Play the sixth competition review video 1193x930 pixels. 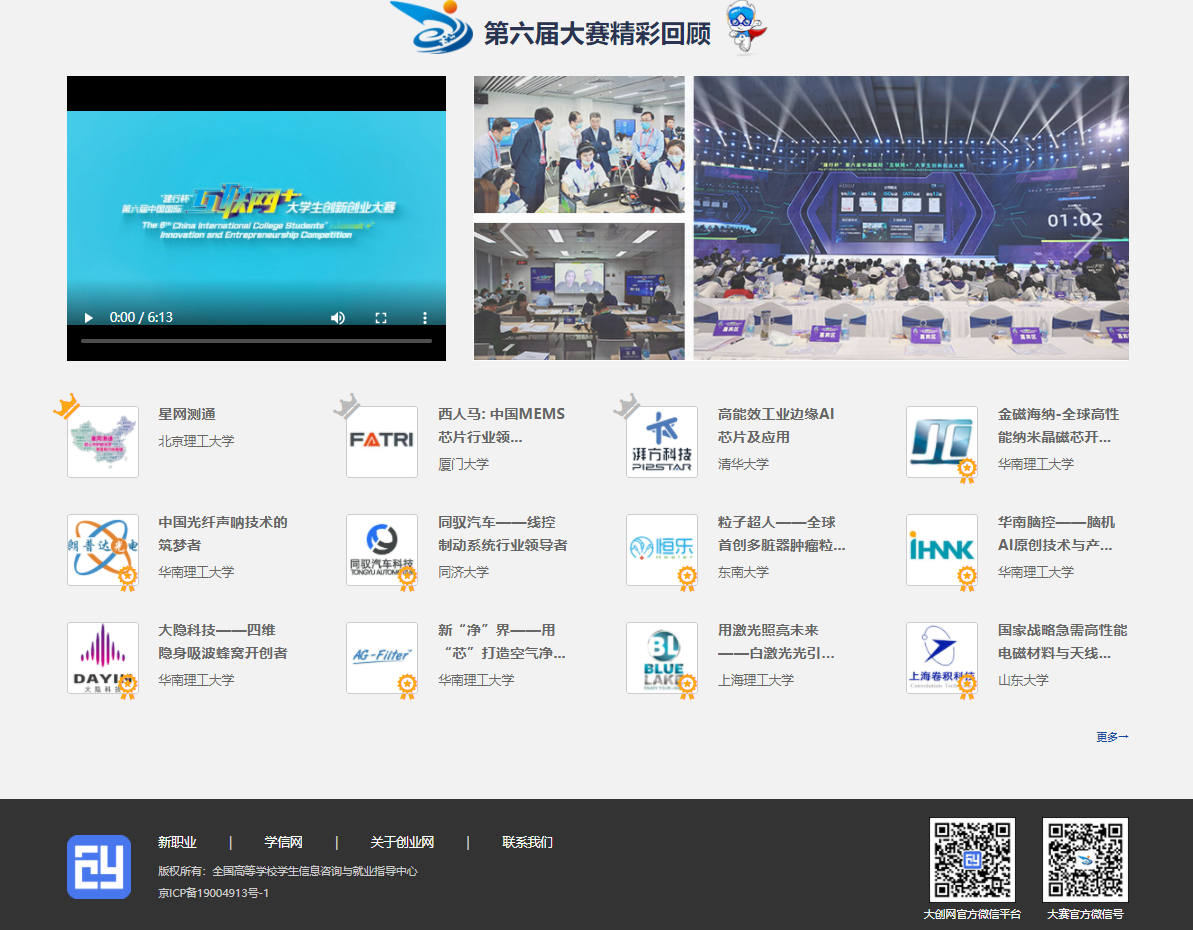coord(89,318)
